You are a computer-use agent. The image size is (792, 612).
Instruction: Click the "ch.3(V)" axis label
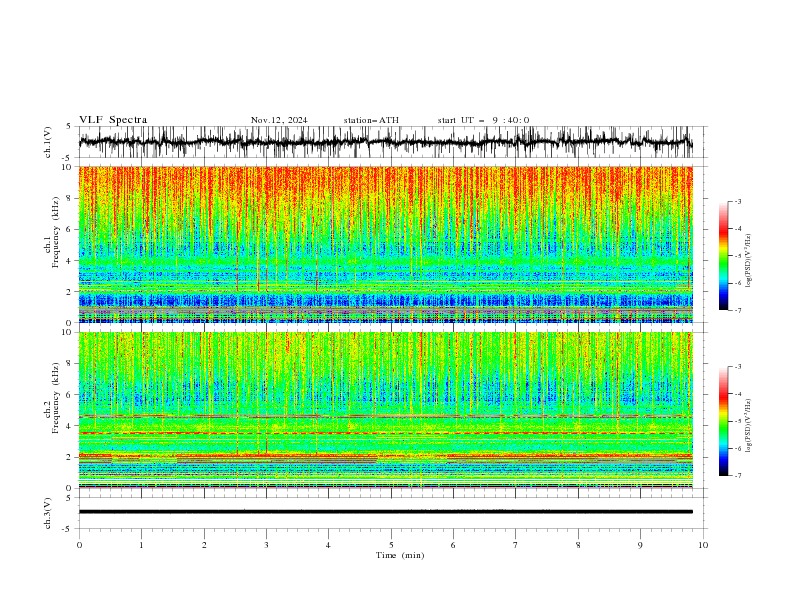[48, 513]
